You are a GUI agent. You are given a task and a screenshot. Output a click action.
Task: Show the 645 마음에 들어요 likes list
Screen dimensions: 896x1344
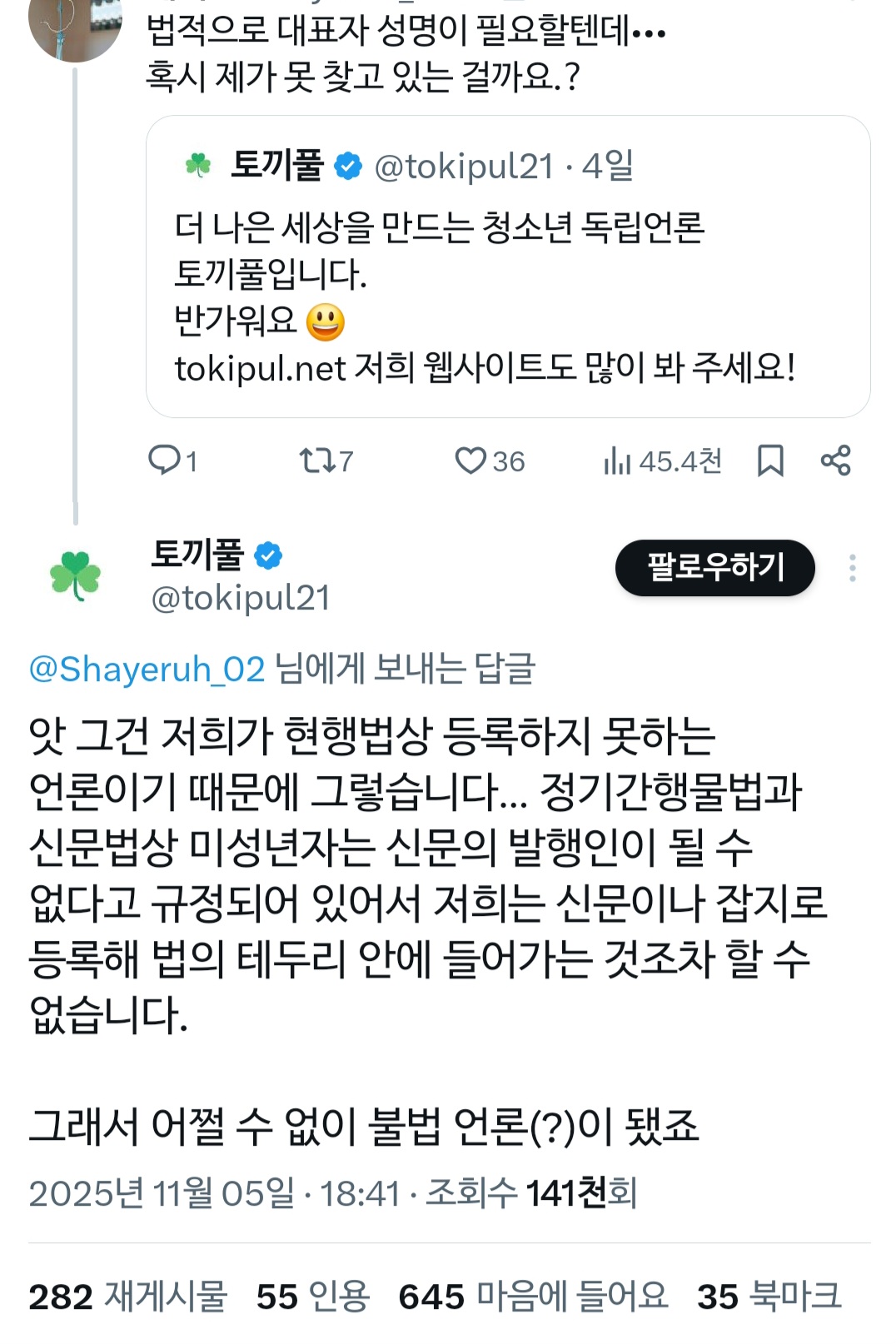coord(533,1297)
